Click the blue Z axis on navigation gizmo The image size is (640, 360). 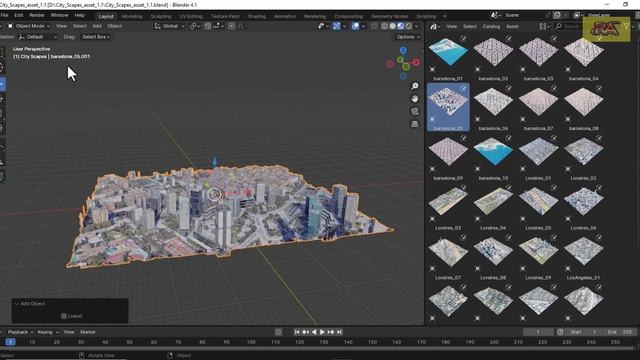(x=403, y=50)
